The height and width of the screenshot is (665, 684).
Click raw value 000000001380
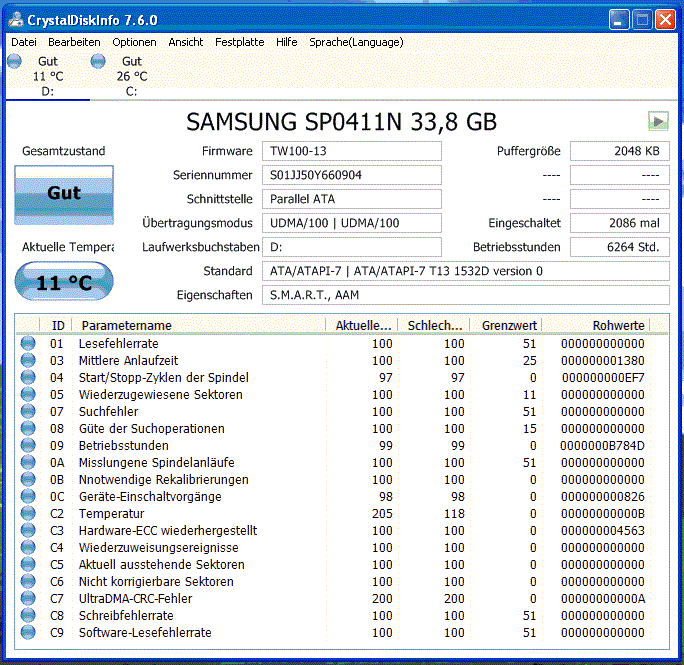602,360
